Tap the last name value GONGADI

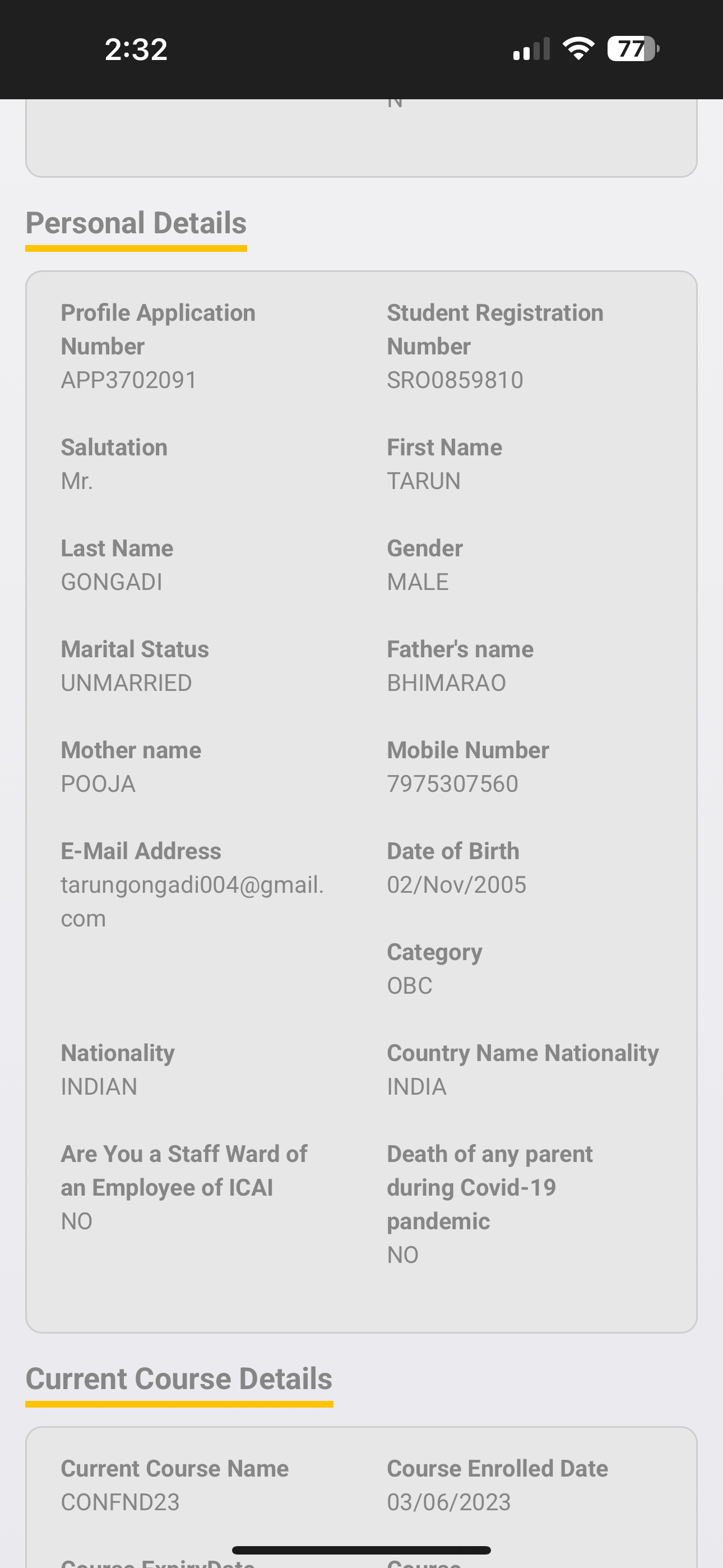pos(112,582)
